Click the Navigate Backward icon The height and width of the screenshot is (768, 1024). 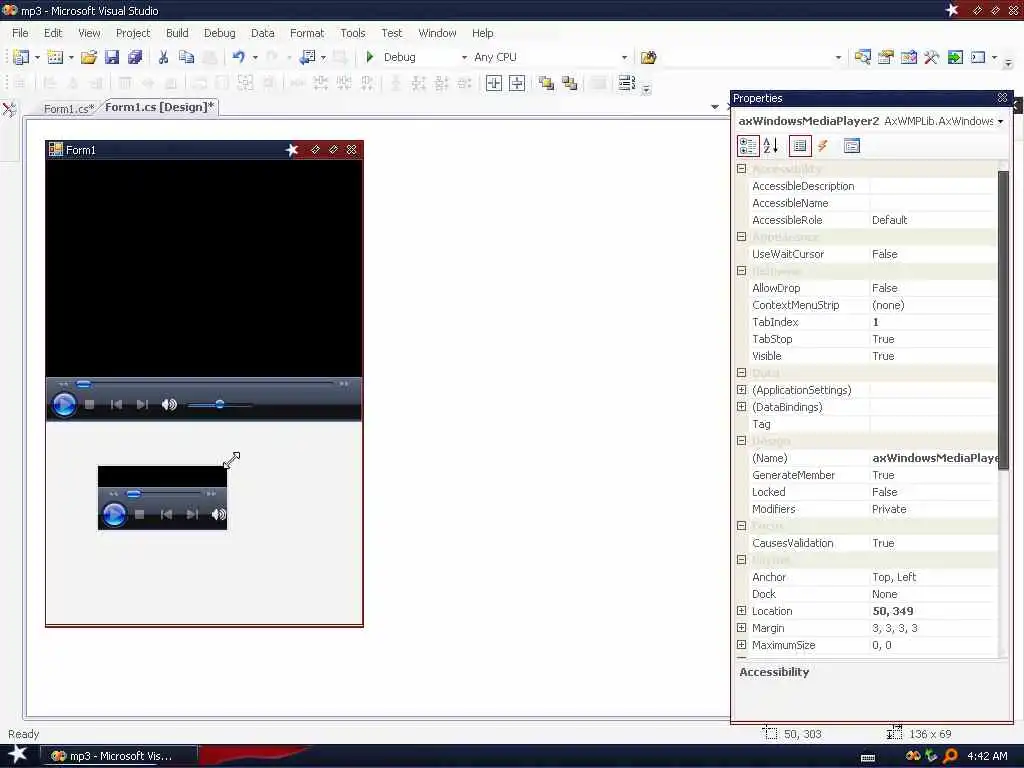click(x=307, y=57)
